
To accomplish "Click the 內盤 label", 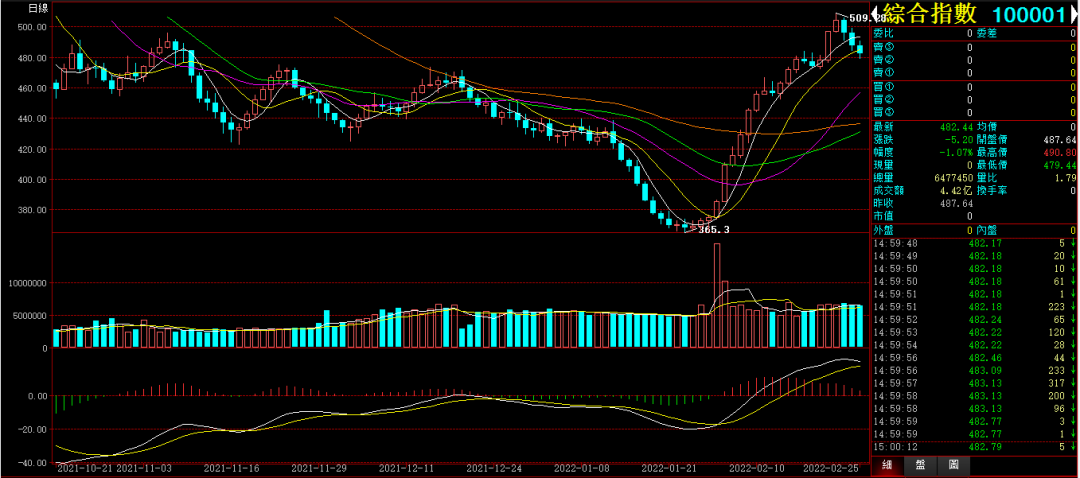I will click(x=987, y=230).
